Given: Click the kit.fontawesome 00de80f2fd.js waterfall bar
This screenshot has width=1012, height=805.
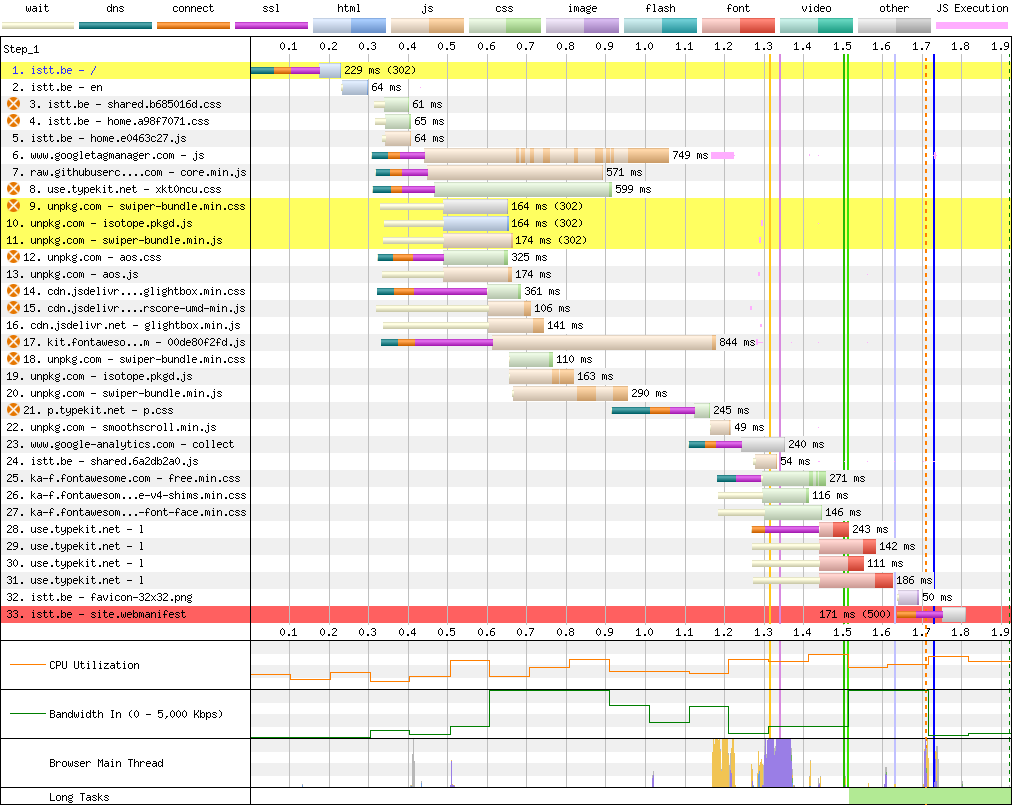Looking at the screenshot, I should point(548,342).
